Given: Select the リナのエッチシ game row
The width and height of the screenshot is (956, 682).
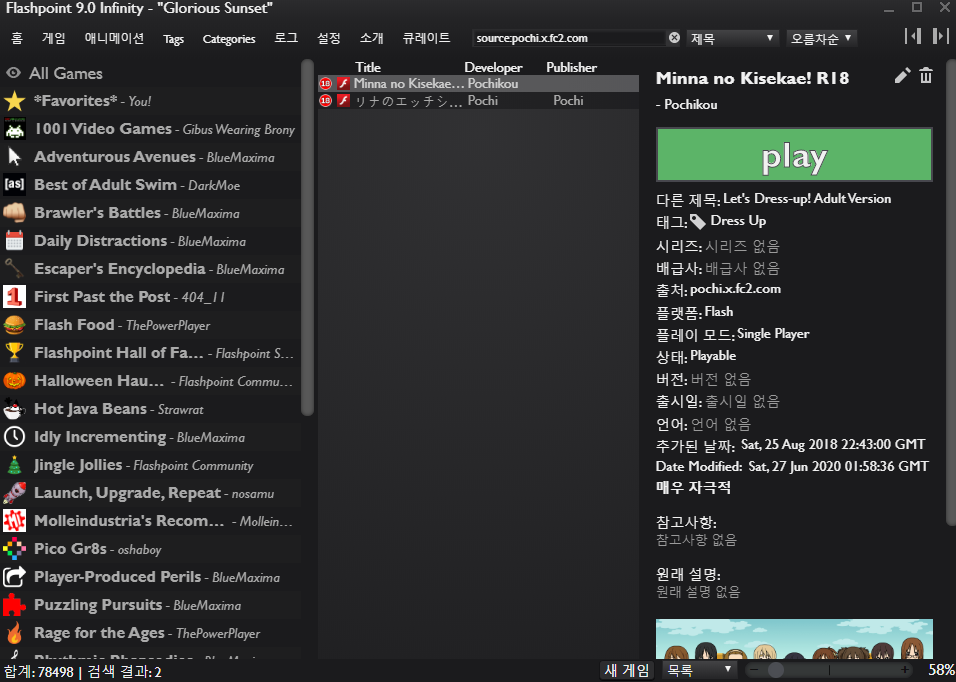Looking at the screenshot, I should tap(479, 101).
